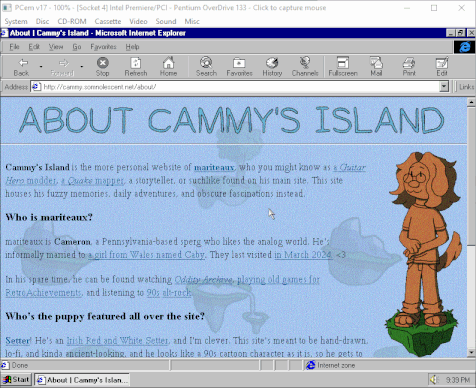This screenshot has width=476, height=388.
Task: Click the page icon in Address bar
Action: point(36,87)
